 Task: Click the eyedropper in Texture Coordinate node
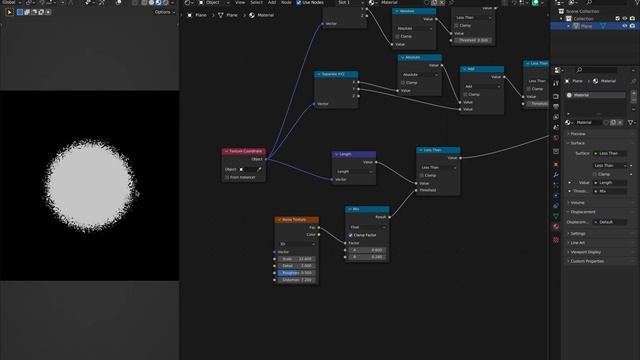(x=259, y=169)
